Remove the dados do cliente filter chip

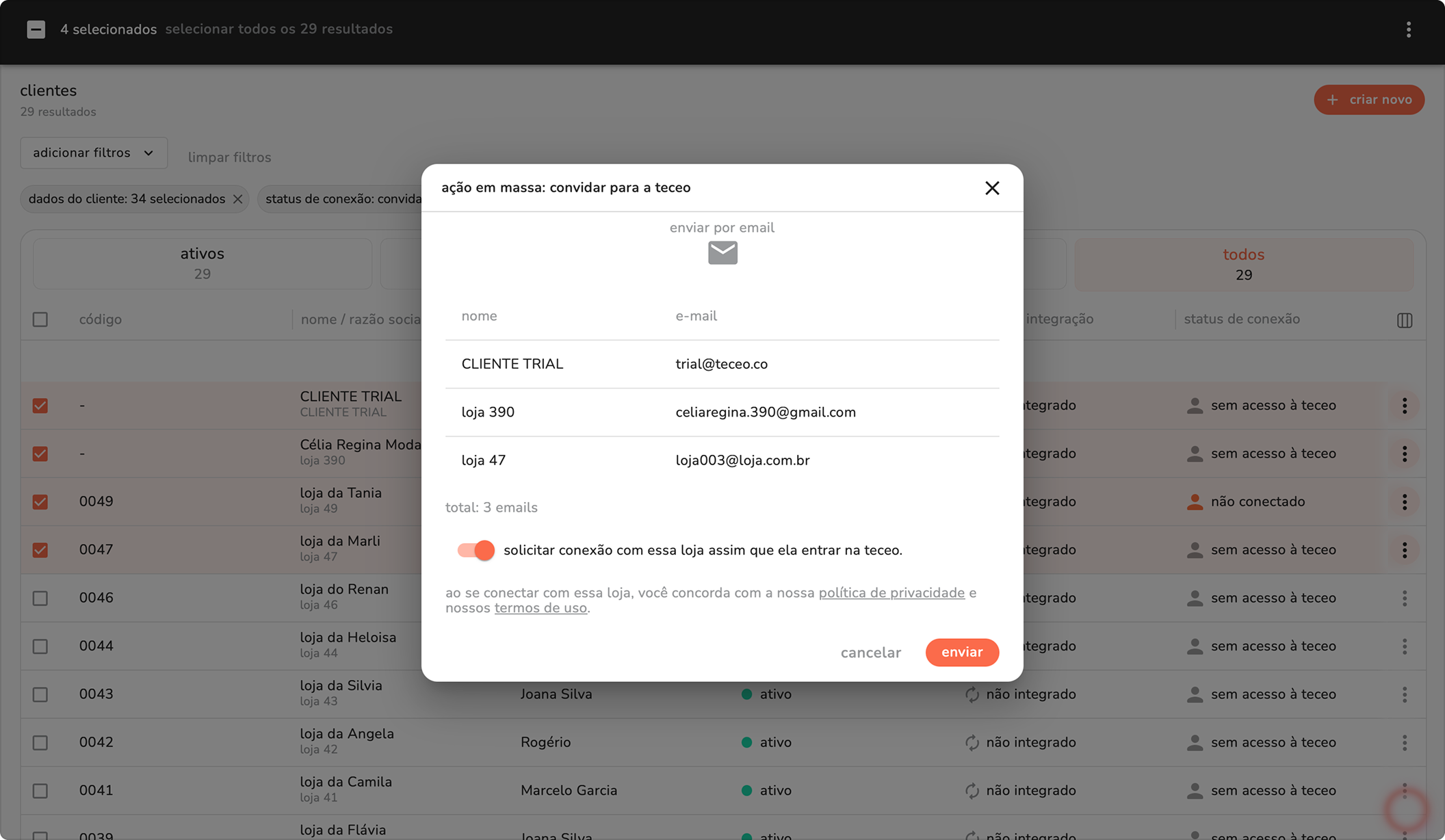pyautogui.click(x=237, y=199)
